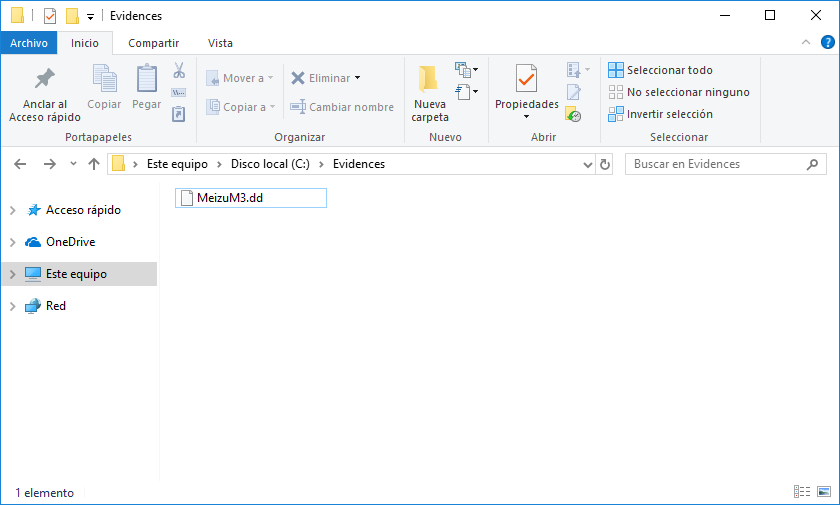Screen dimensions: 840x505
Task: Open the ribbon help question mark icon
Action: (x=827, y=42)
